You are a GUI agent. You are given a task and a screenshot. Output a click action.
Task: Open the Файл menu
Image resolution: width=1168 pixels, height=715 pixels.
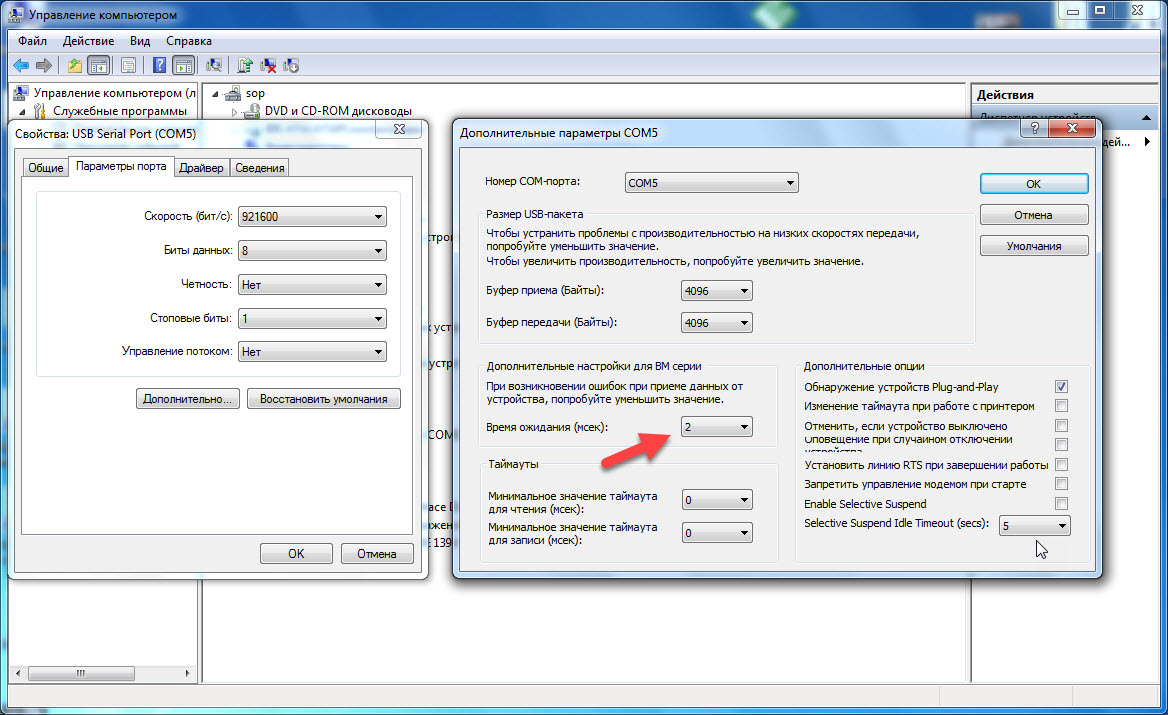[32, 41]
